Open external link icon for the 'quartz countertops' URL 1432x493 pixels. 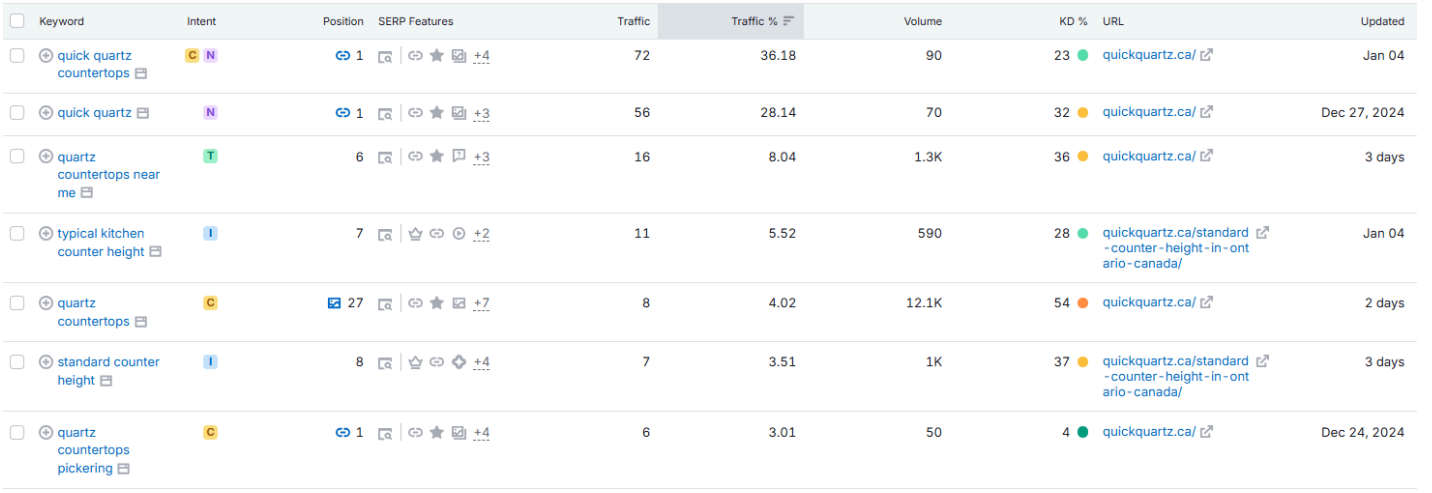[1207, 302]
